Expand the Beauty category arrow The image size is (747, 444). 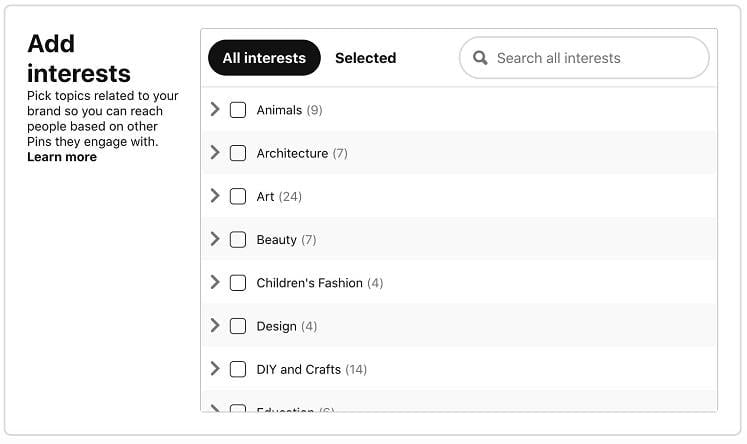[215, 239]
